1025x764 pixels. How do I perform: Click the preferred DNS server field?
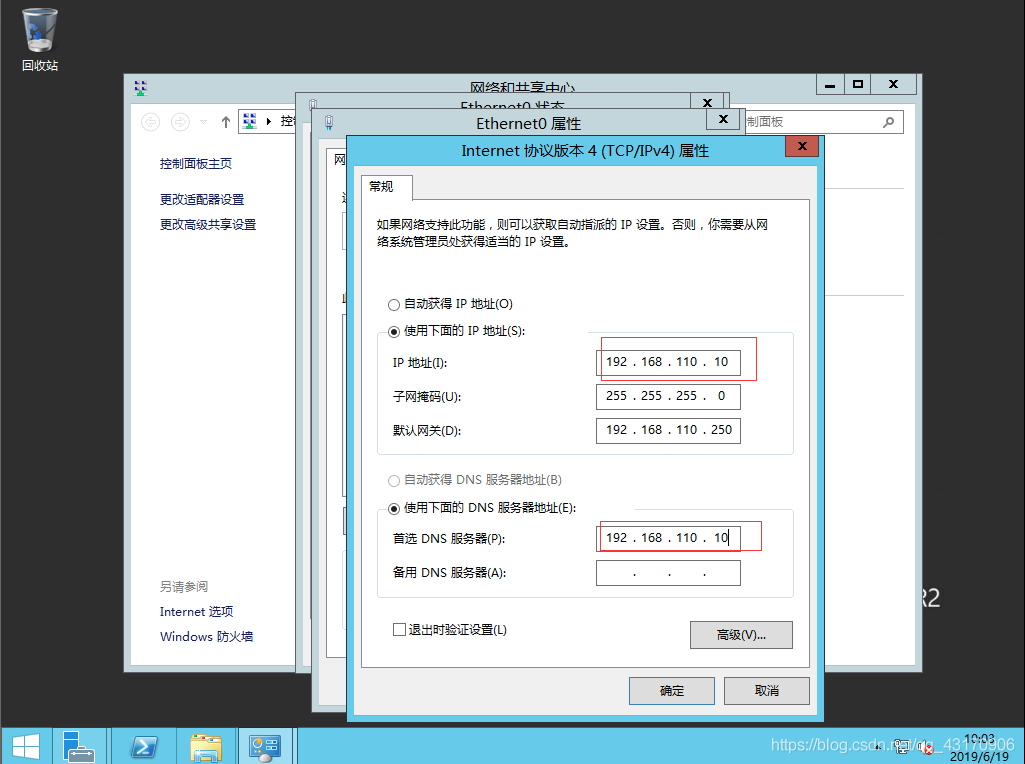tap(668, 538)
